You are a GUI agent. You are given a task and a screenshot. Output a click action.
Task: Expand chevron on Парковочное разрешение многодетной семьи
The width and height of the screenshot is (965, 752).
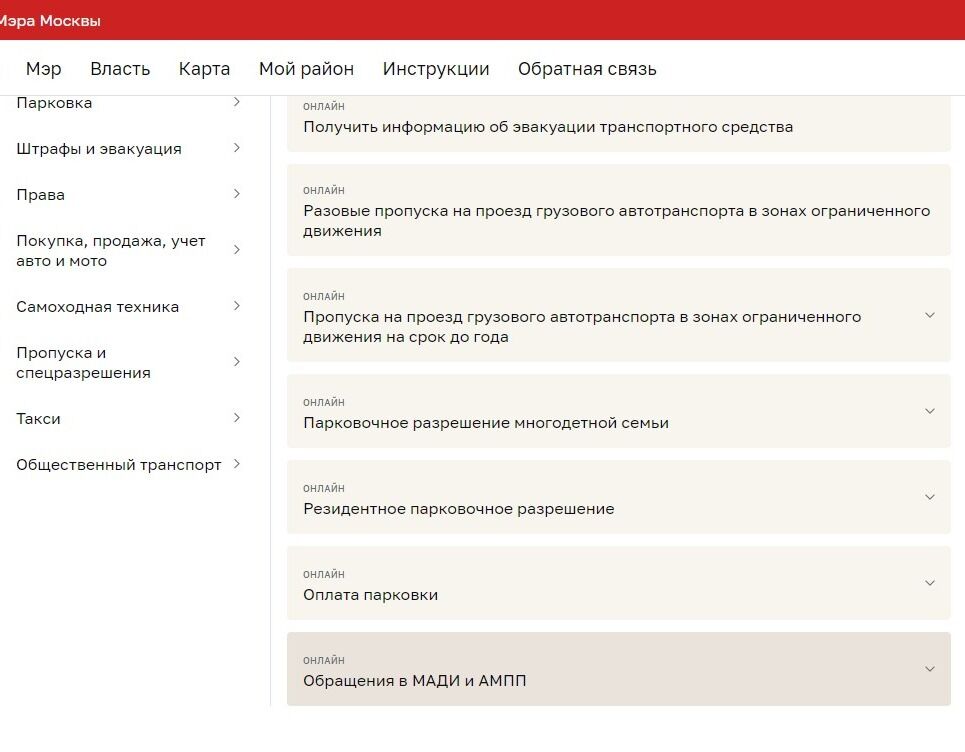930,411
